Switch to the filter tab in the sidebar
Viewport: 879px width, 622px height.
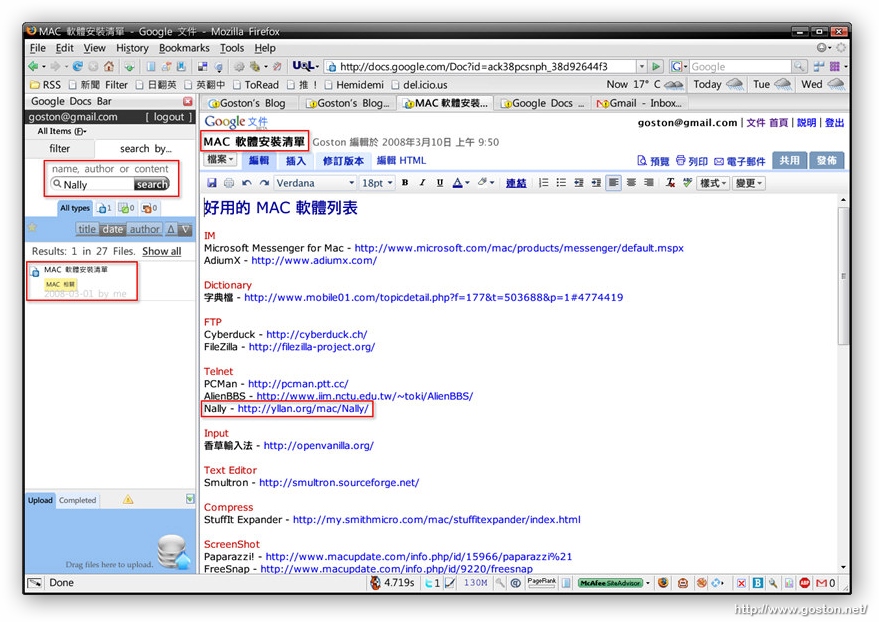click(x=59, y=148)
